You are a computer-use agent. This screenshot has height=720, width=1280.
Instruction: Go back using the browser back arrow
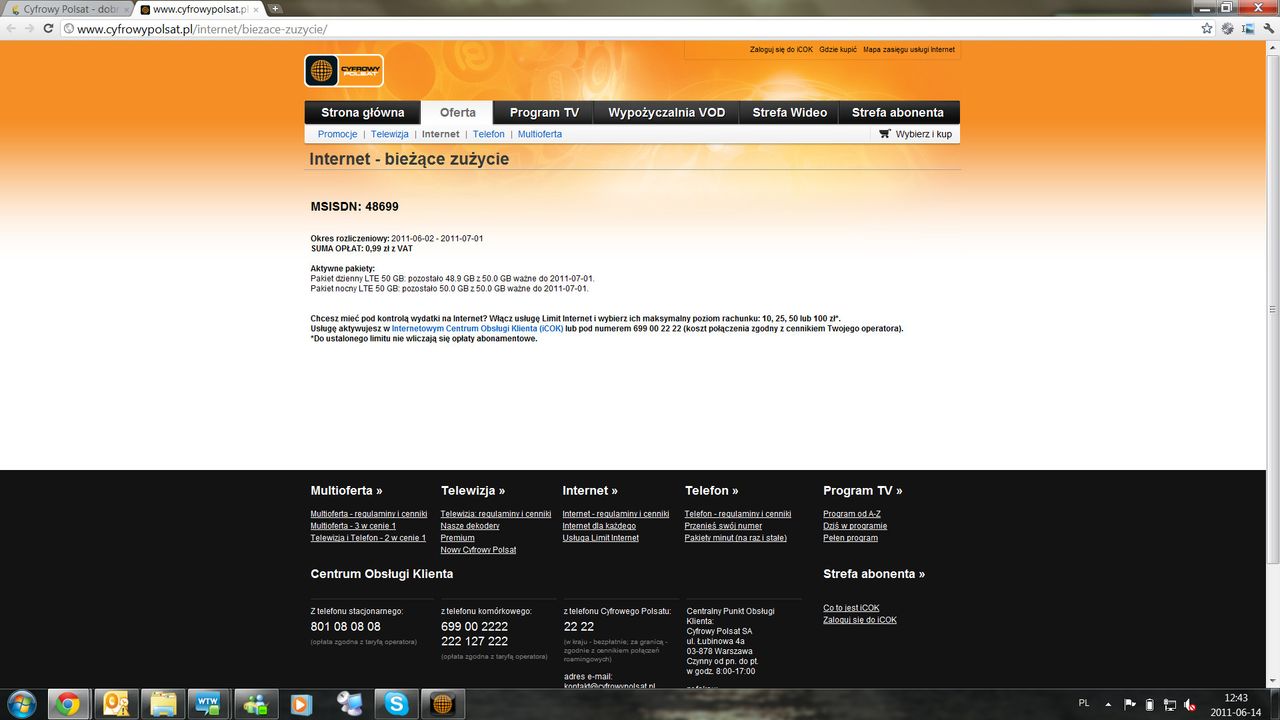11,29
